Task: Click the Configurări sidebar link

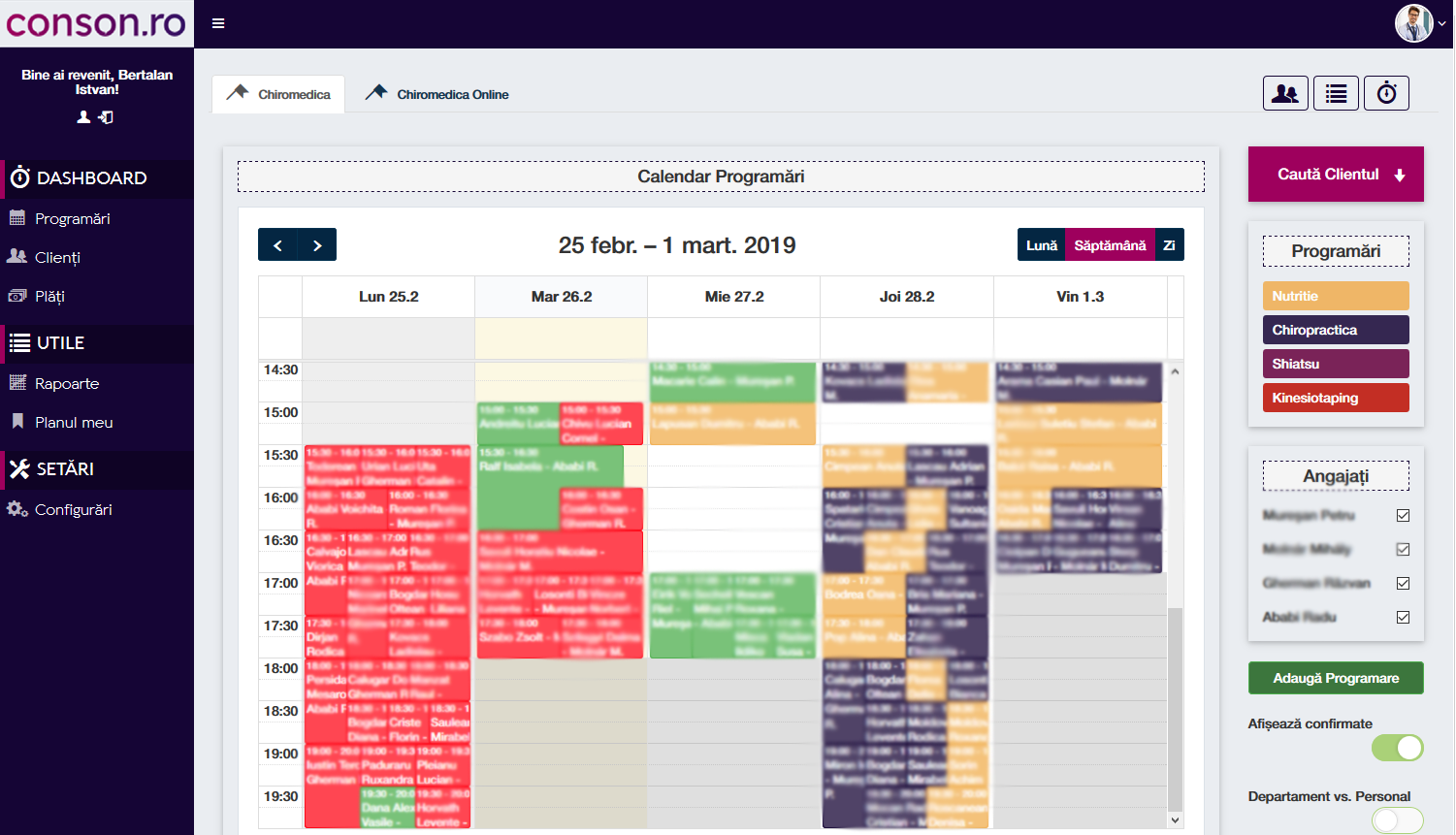Action: [x=74, y=509]
